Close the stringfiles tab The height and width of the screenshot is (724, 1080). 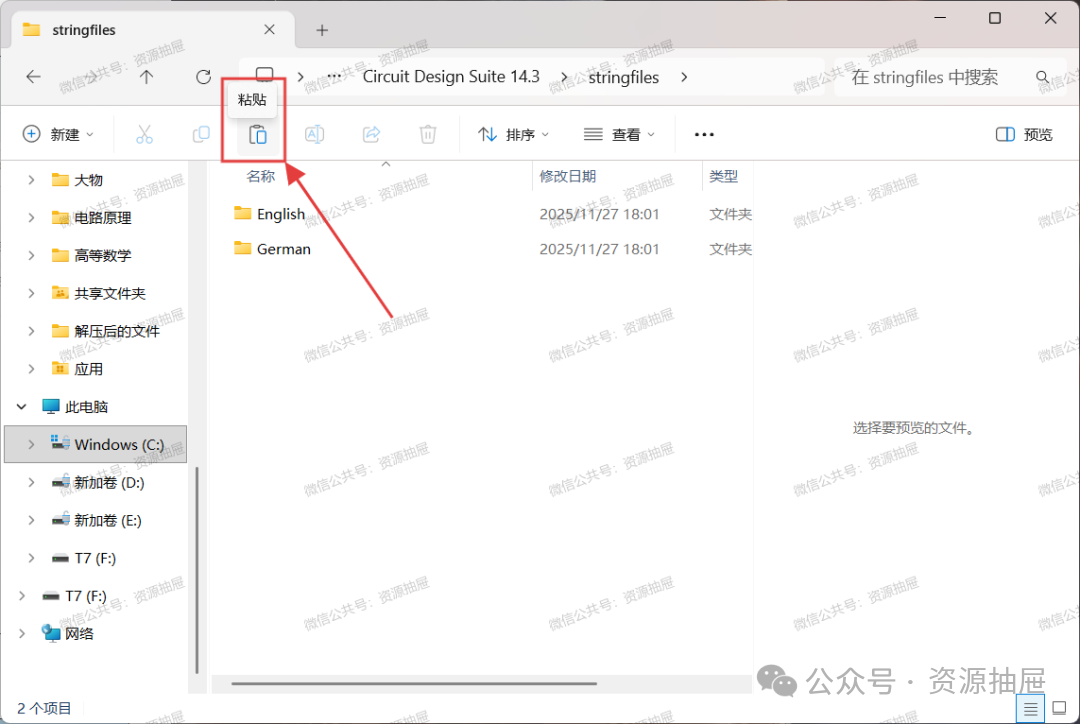pyautogui.click(x=269, y=30)
